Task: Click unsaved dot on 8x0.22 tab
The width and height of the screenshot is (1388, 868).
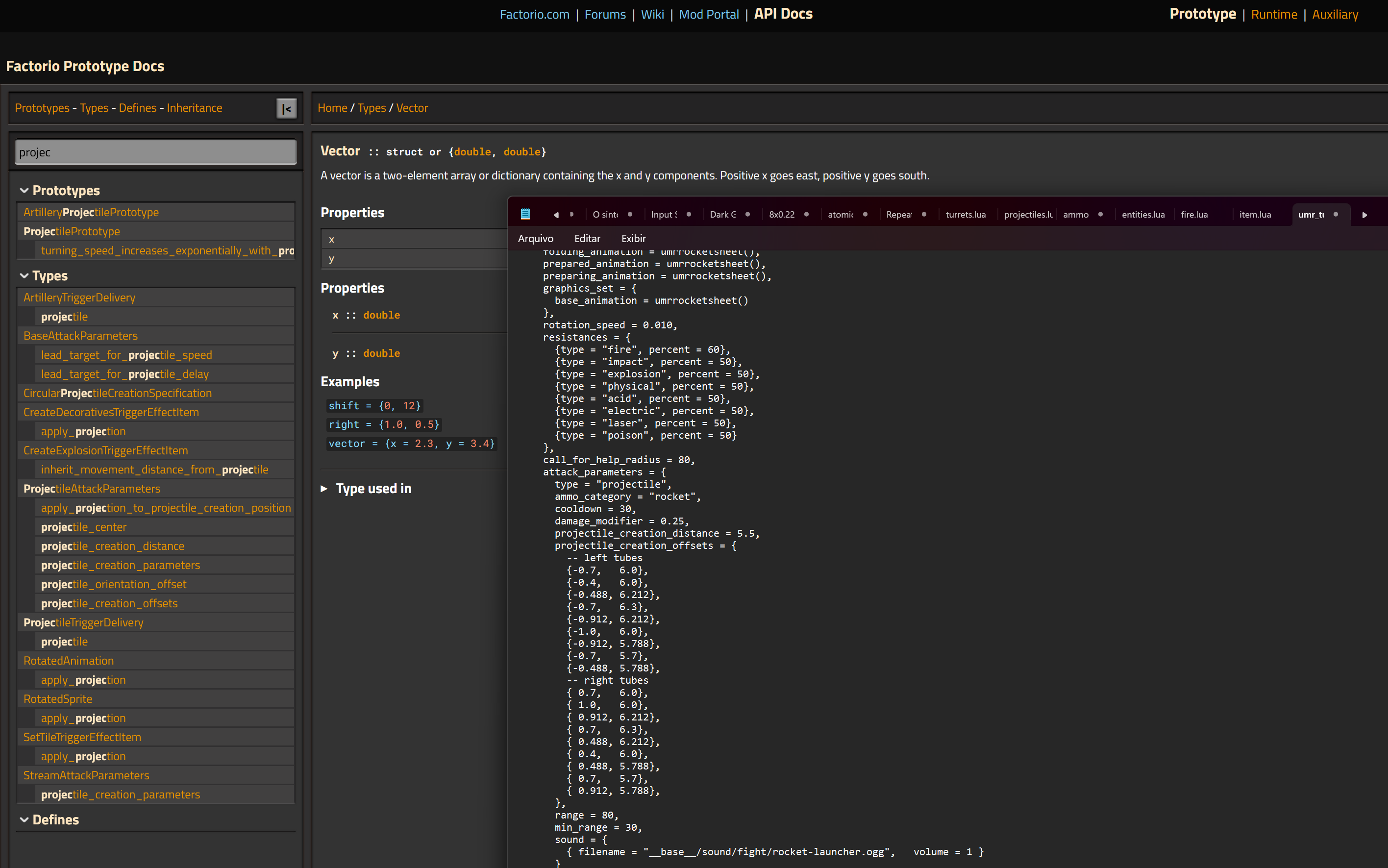Action: pyautogui.click(x=806, y=214)
